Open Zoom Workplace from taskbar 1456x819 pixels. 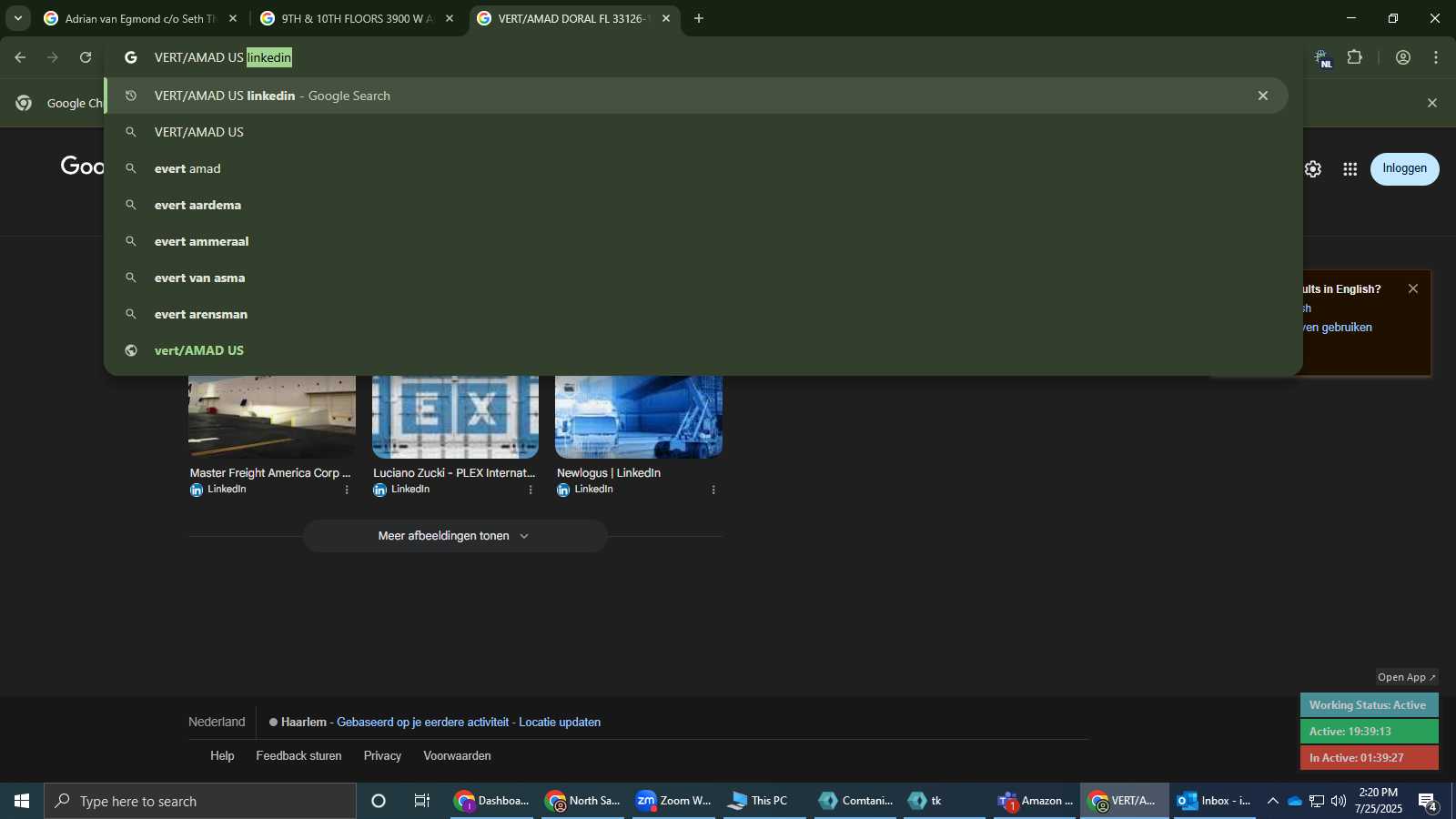674,801
